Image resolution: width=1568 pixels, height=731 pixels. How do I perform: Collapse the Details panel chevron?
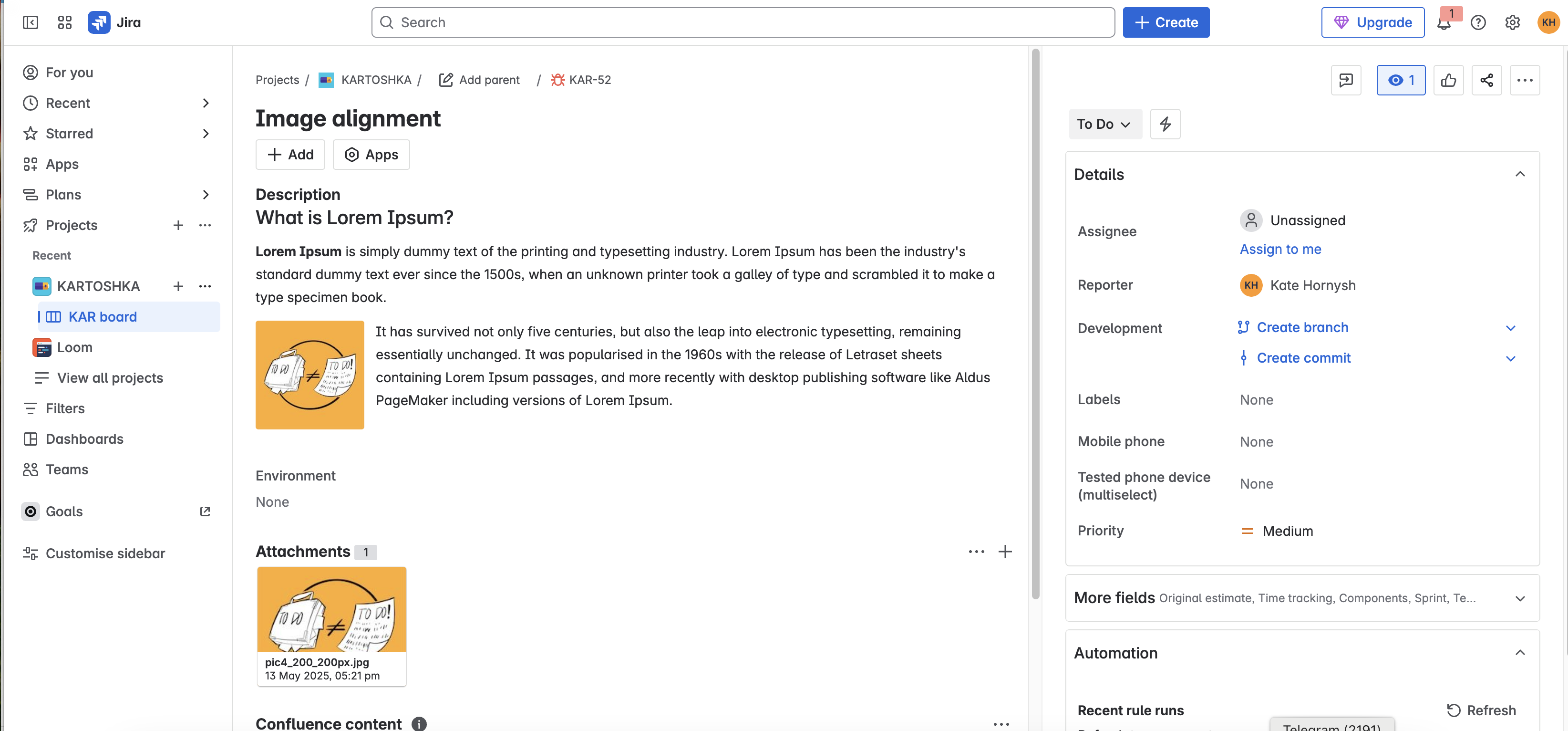coord(1520,174)
